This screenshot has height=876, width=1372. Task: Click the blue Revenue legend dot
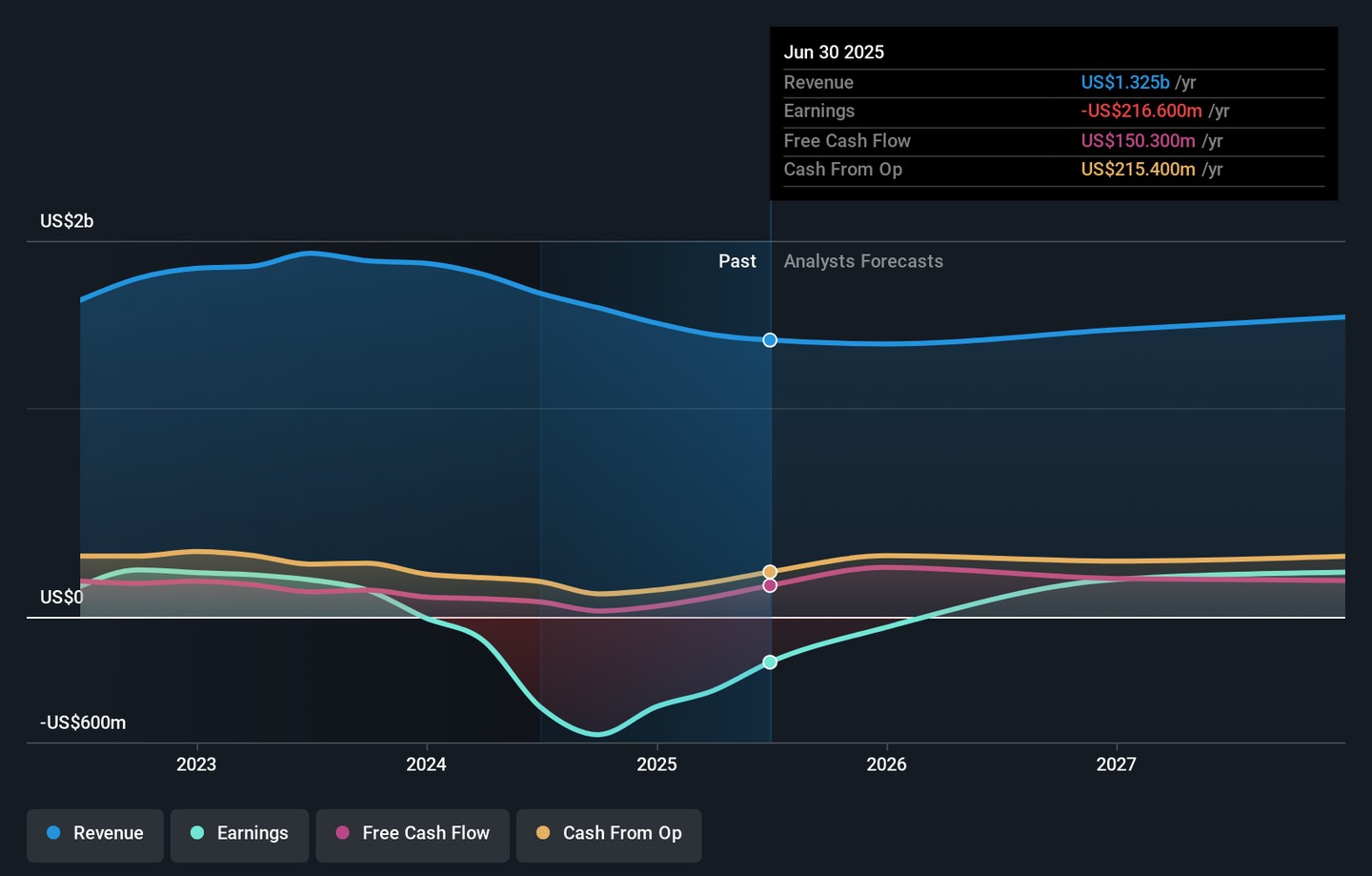pos(54,833)
